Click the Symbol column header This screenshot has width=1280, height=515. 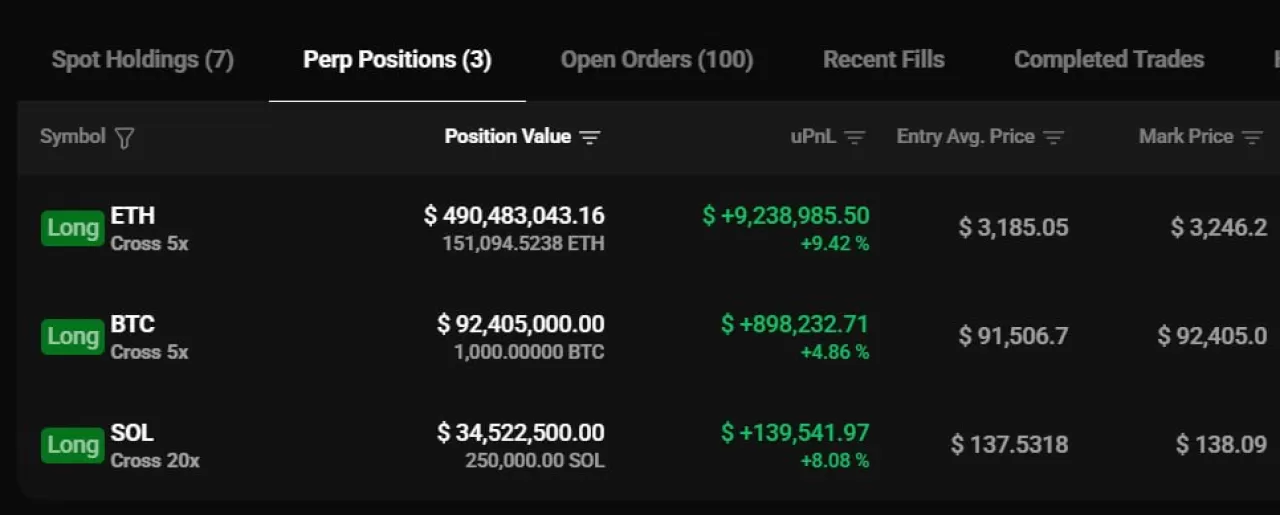coord(72,137)
